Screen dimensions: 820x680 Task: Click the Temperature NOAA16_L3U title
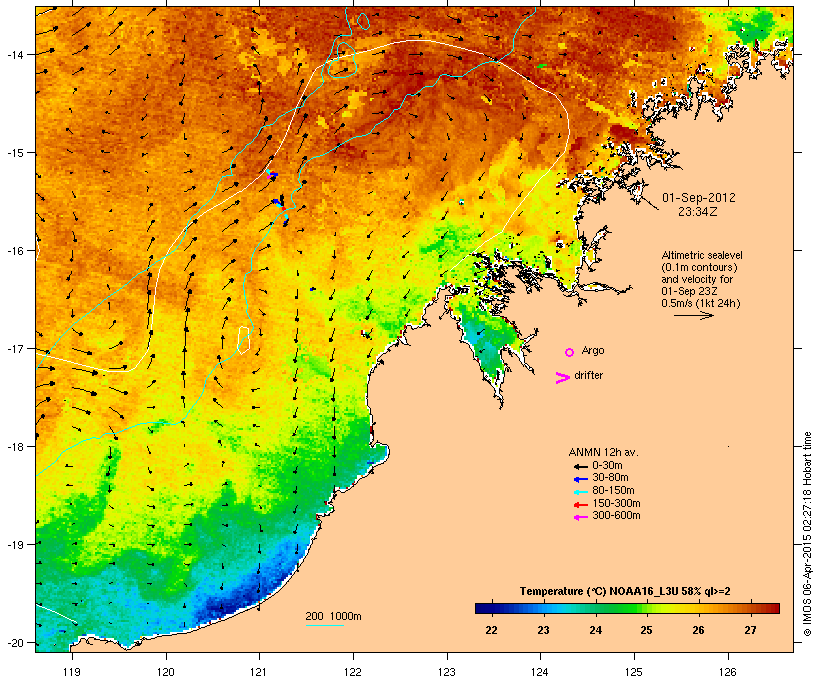[x=625, y=592]
